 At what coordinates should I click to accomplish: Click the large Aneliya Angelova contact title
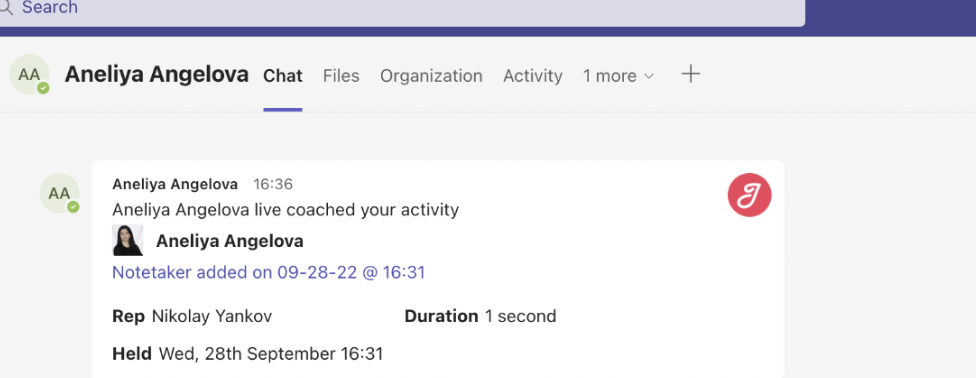point(157,74)
